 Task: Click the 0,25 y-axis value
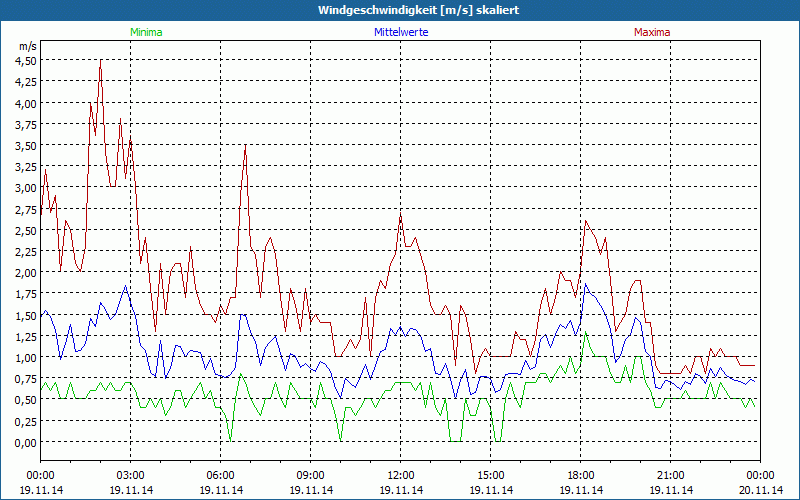point(26,421)
